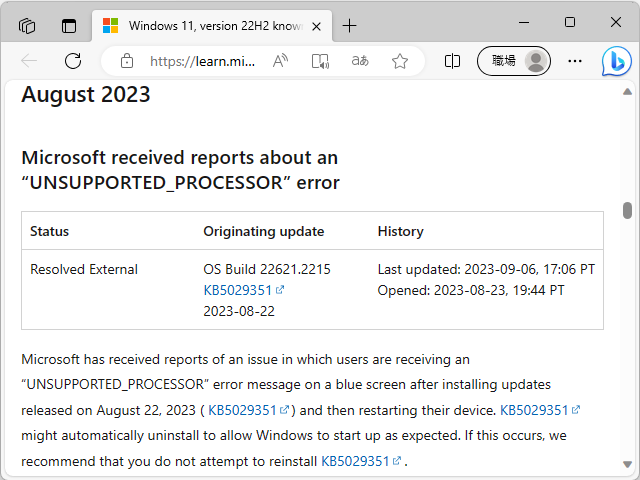Click 'Last updated: 2023-09-06, 17:06 PT'
Screen dimensions: 640x480
[x=486, y=269]
